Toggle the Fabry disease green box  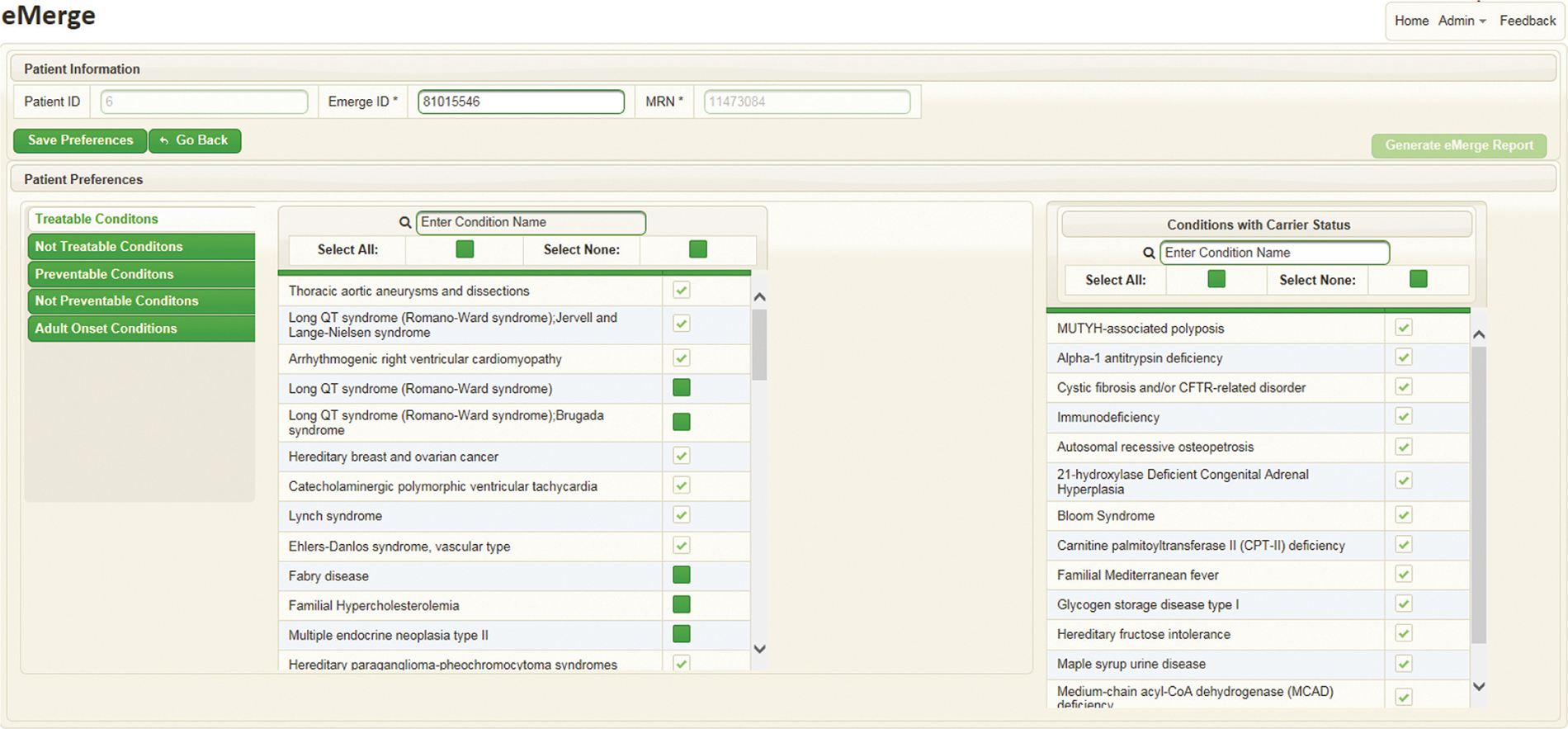point(681,575)
